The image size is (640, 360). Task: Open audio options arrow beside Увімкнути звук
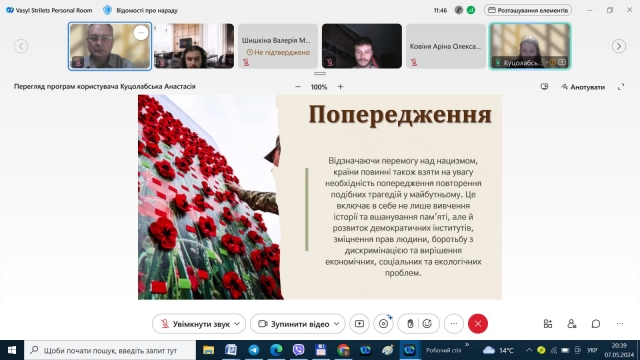point(237,324)
